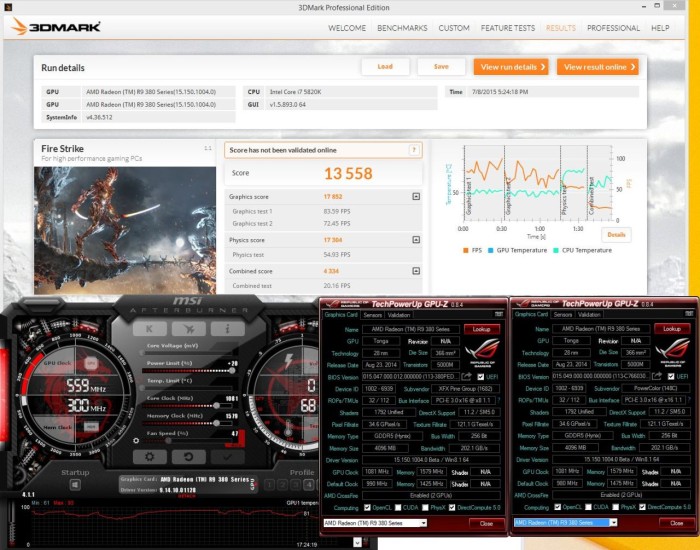
Task: Click the airplane icon button in Afterburner
Action: point(189,329)
